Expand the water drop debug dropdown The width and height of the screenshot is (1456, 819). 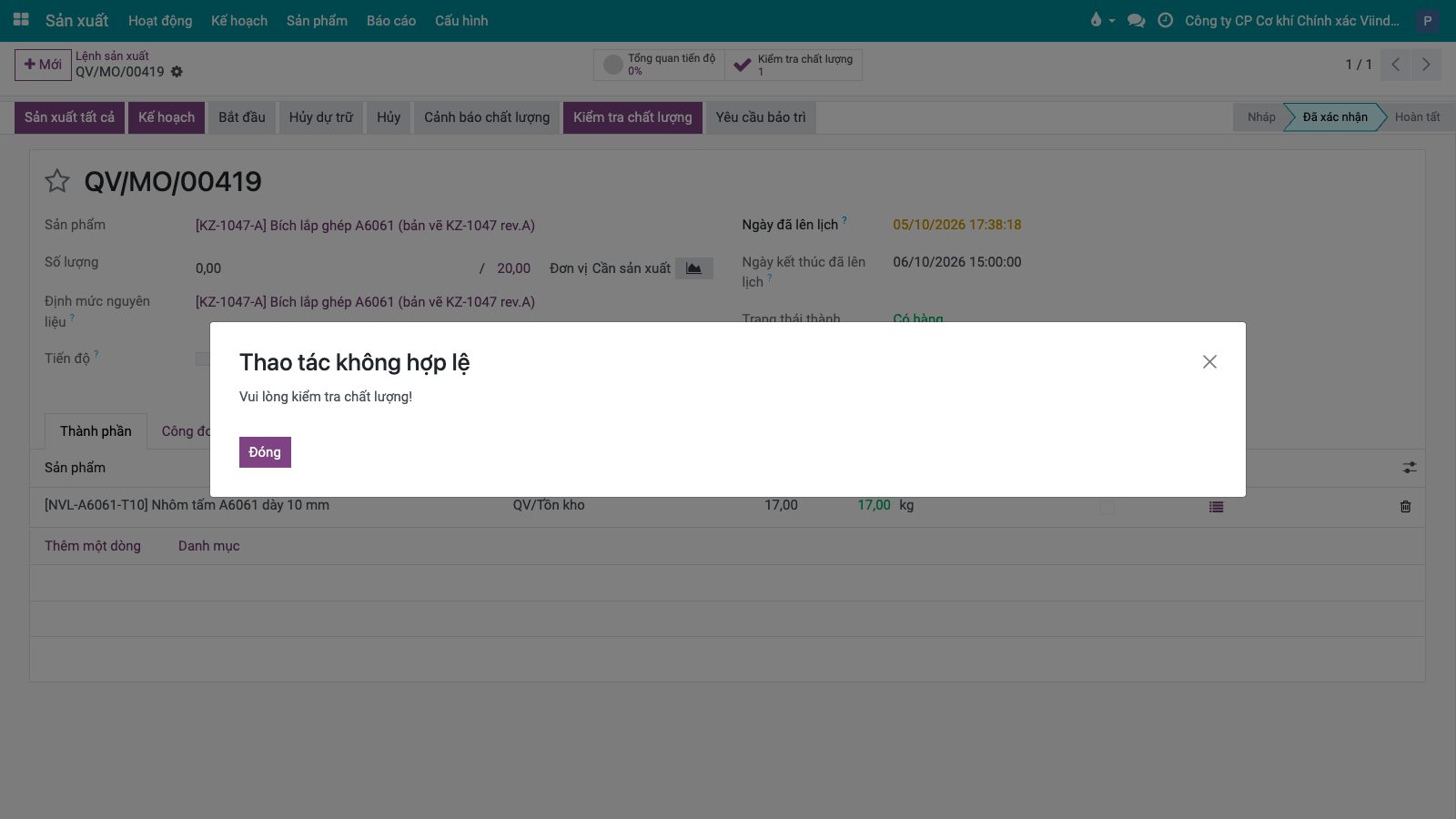pos(1102,20)
